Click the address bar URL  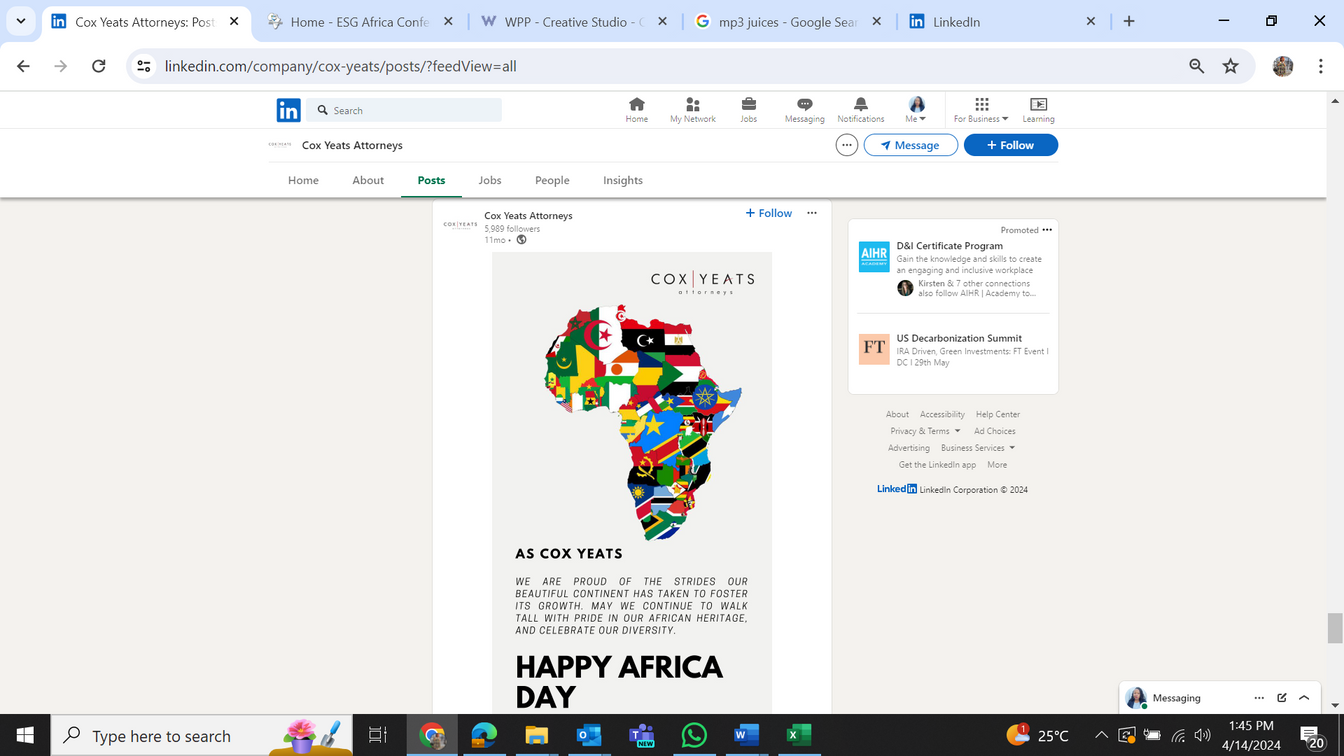point(340,66)
